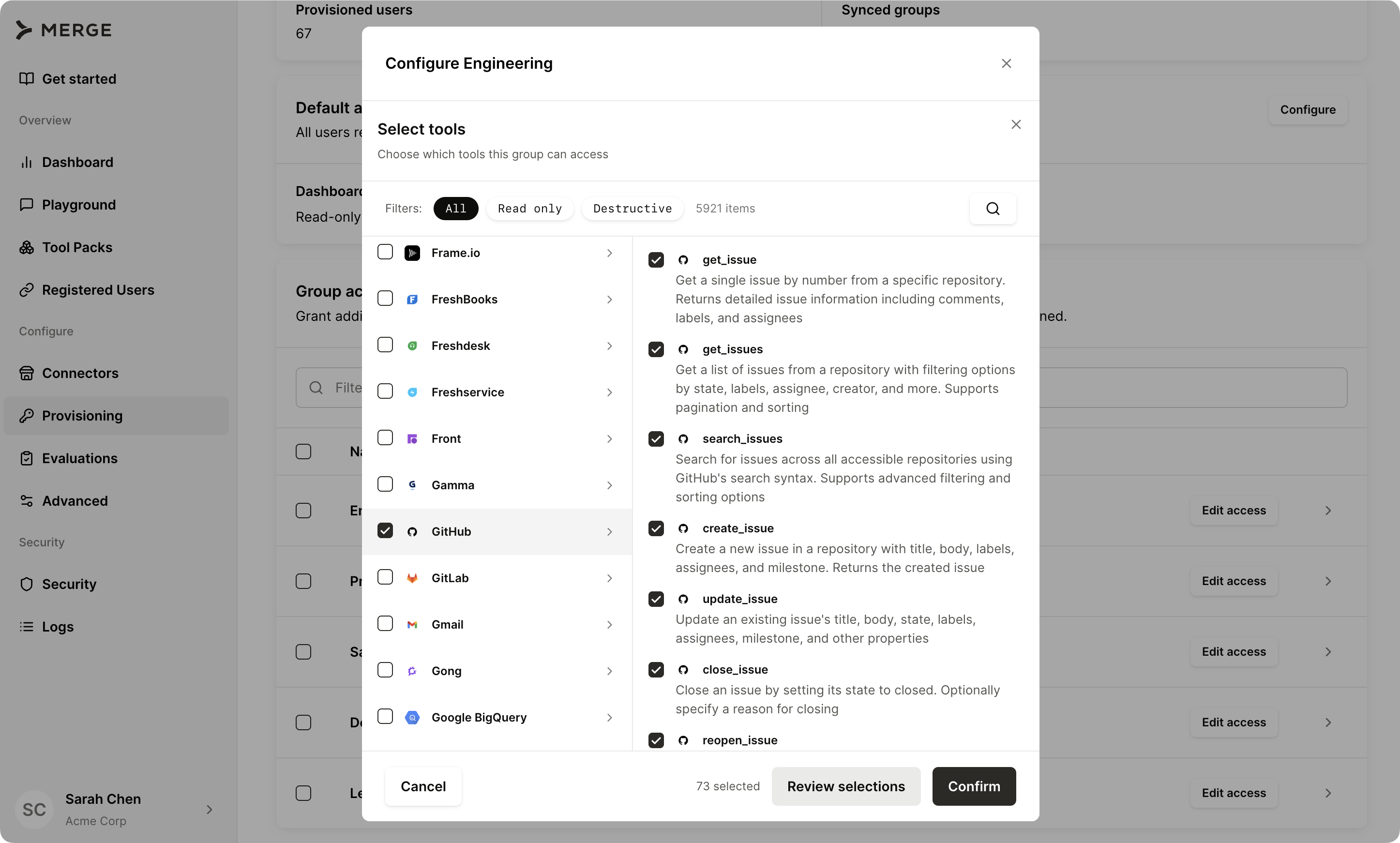The height and width of the screenshot is (843, 1400).
Task: Click the update_issue tool name
Action: pos(739,599)
